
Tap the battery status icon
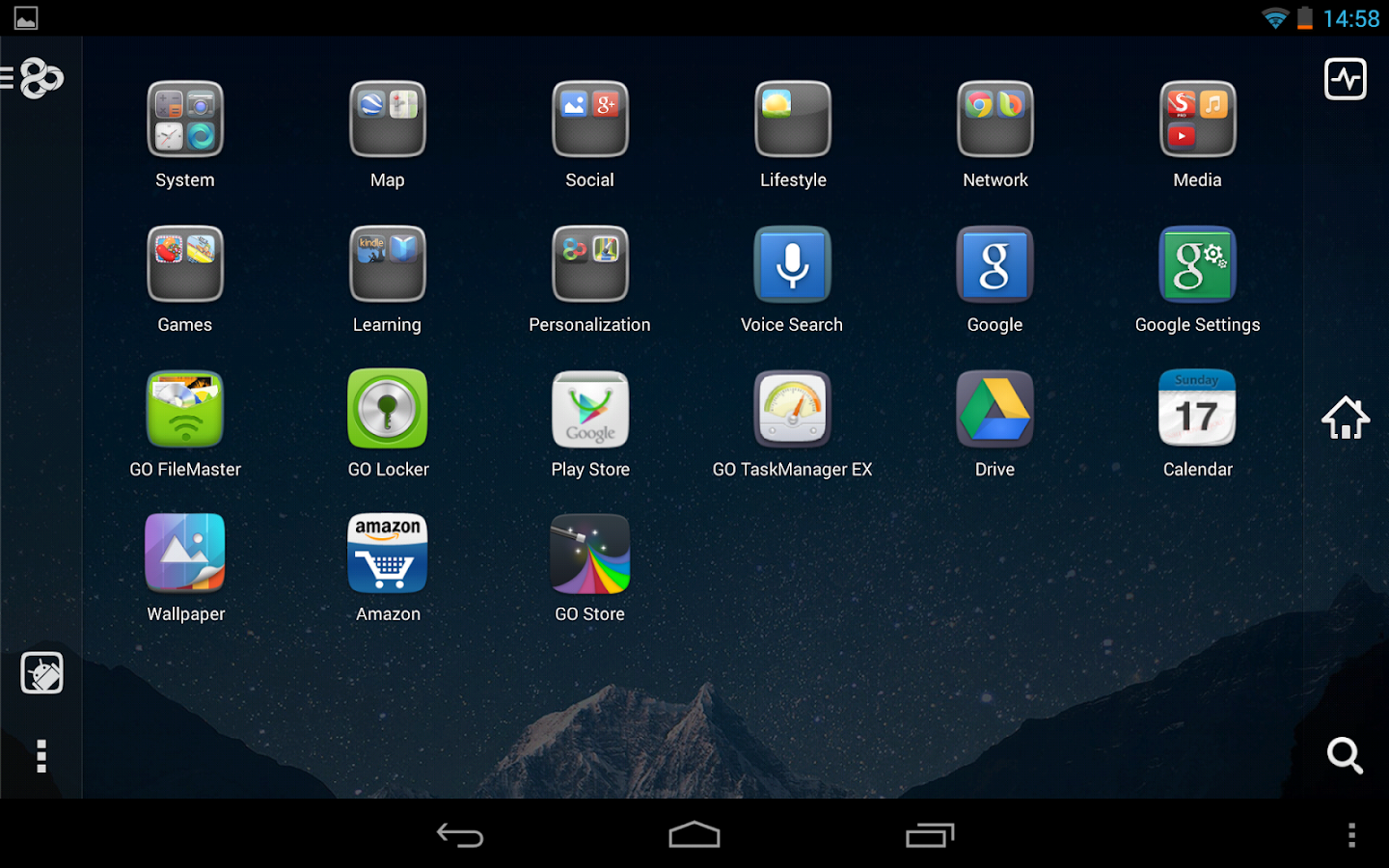(1305, 18)
